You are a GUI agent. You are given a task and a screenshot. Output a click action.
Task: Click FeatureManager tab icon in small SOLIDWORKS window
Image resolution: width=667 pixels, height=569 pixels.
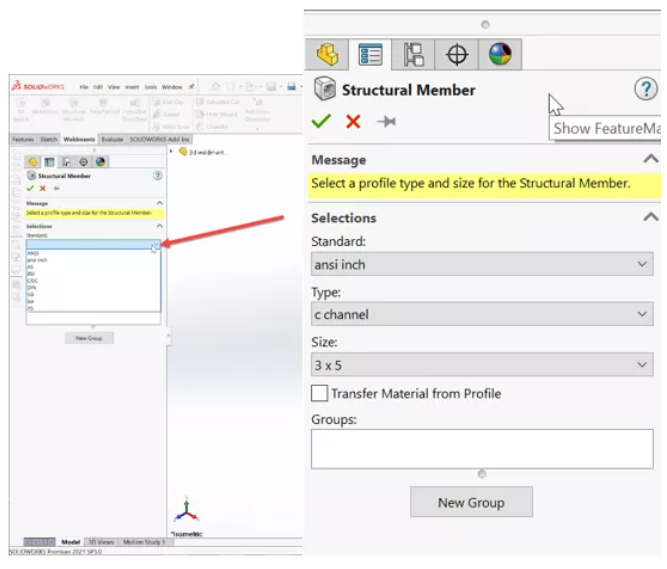point(32,162)
